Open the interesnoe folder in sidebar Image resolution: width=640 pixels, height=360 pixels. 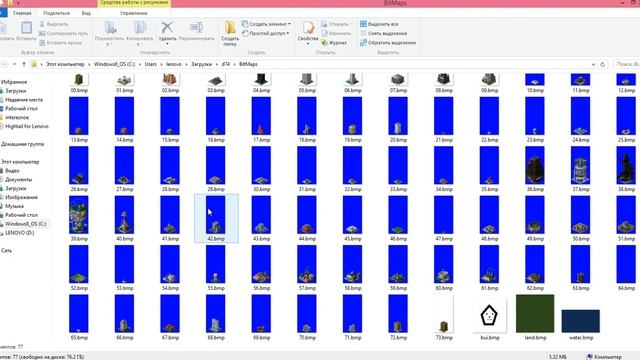pyautogui.click(x=17, y=118)
